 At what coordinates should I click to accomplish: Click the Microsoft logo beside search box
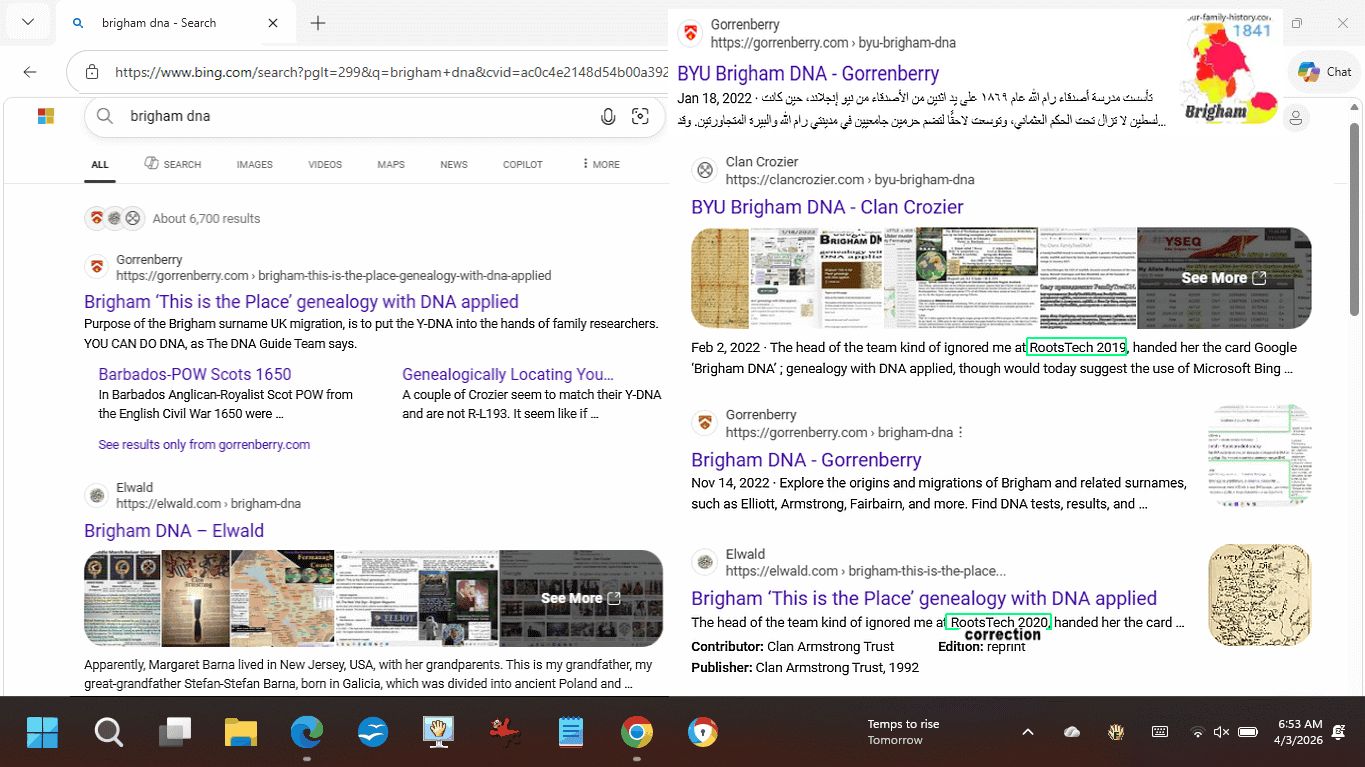tap(45, 117)
